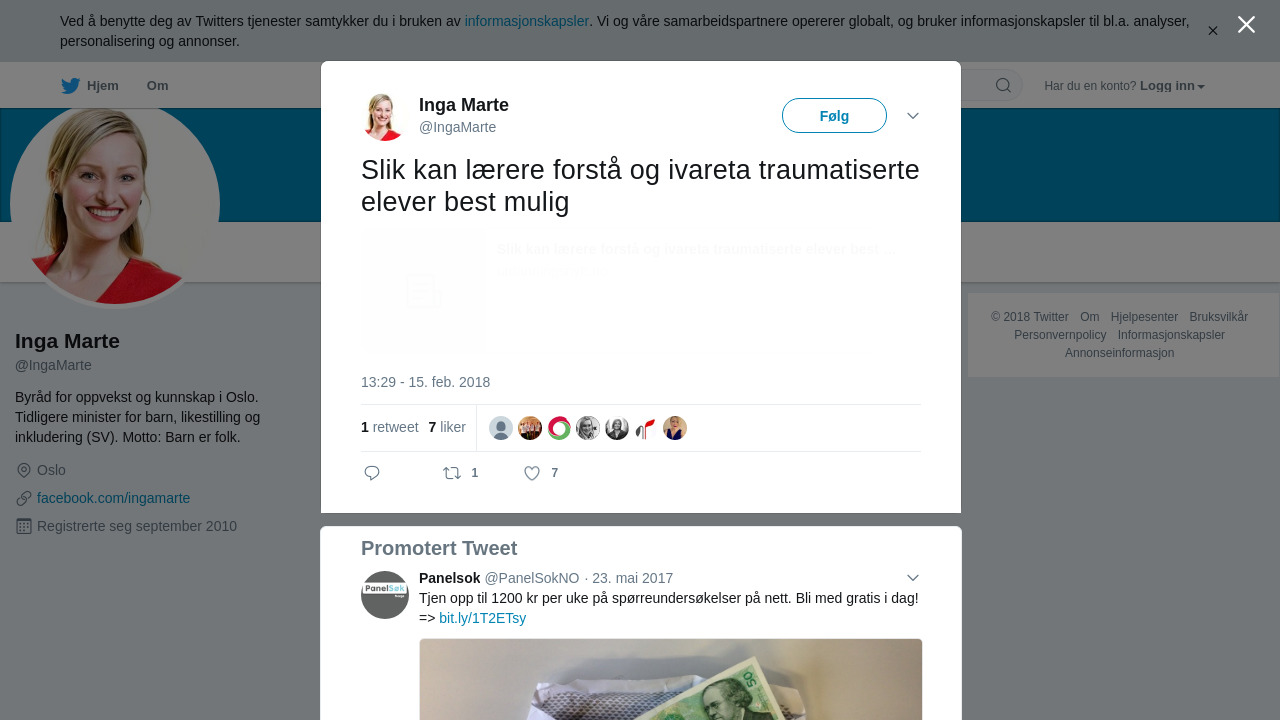Close the tweet overlay with large X
Viewport: 1280px width, 720px height.
click(x=1246, y=25)
